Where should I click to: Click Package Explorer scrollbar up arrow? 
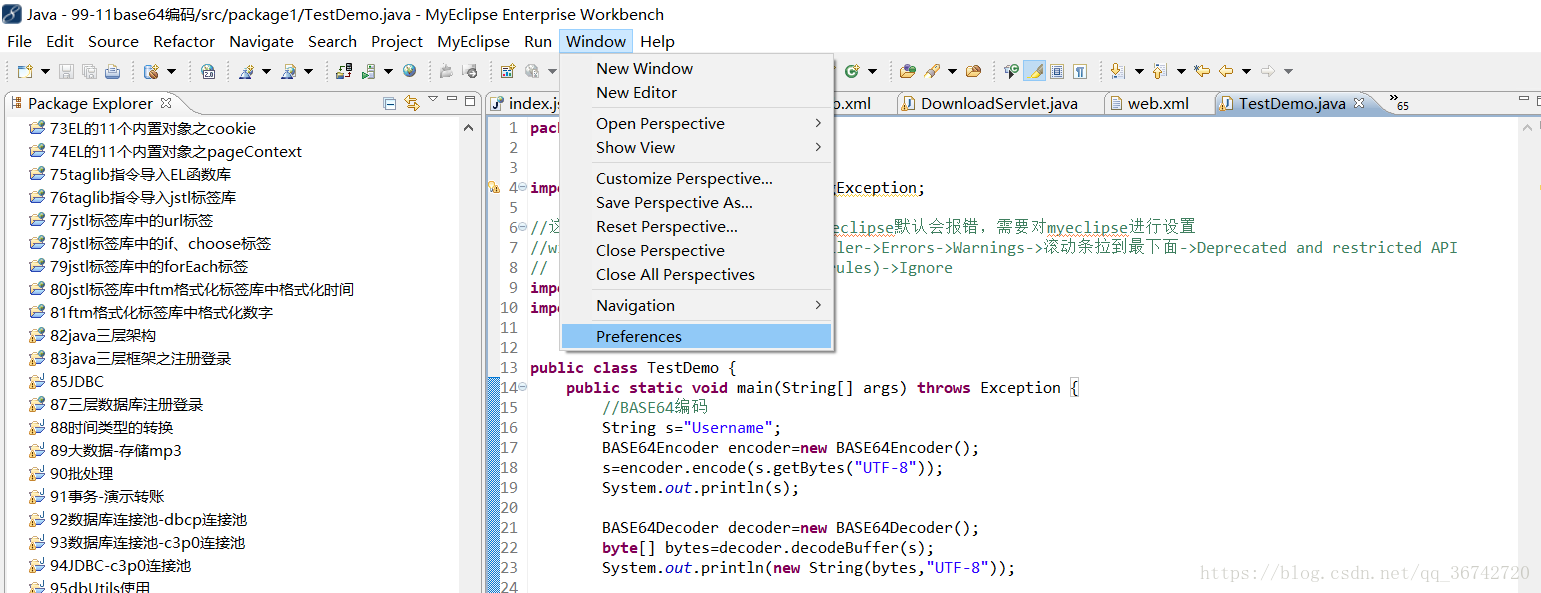point(468,128)
